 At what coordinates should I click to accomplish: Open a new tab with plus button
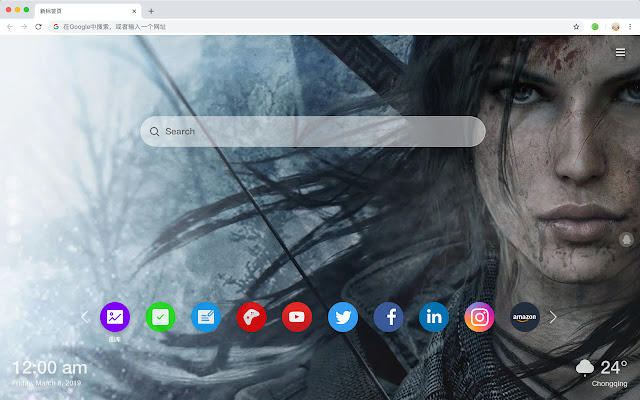point(151,11)
